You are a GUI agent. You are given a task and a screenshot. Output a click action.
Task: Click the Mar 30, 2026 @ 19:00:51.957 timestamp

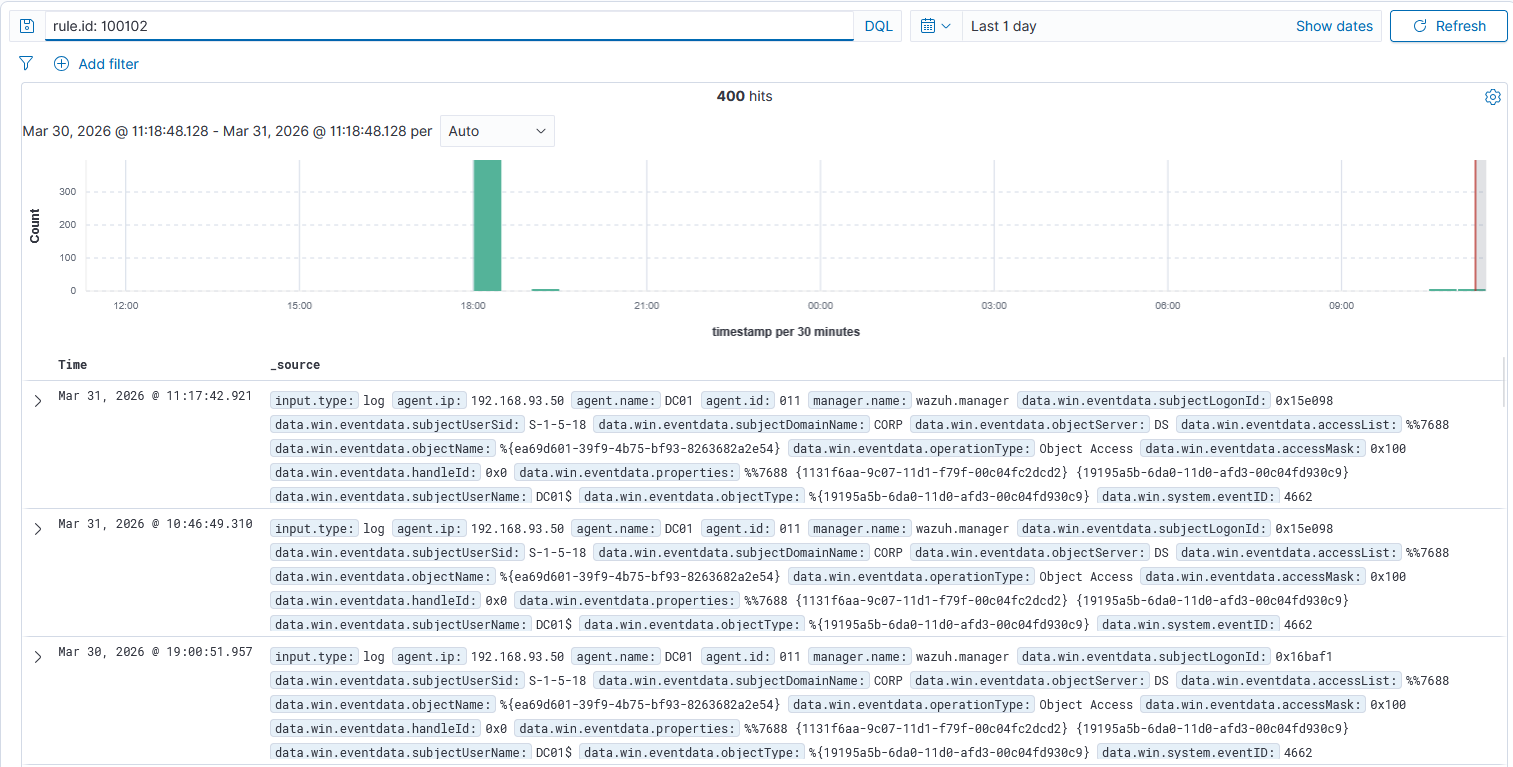155,652
